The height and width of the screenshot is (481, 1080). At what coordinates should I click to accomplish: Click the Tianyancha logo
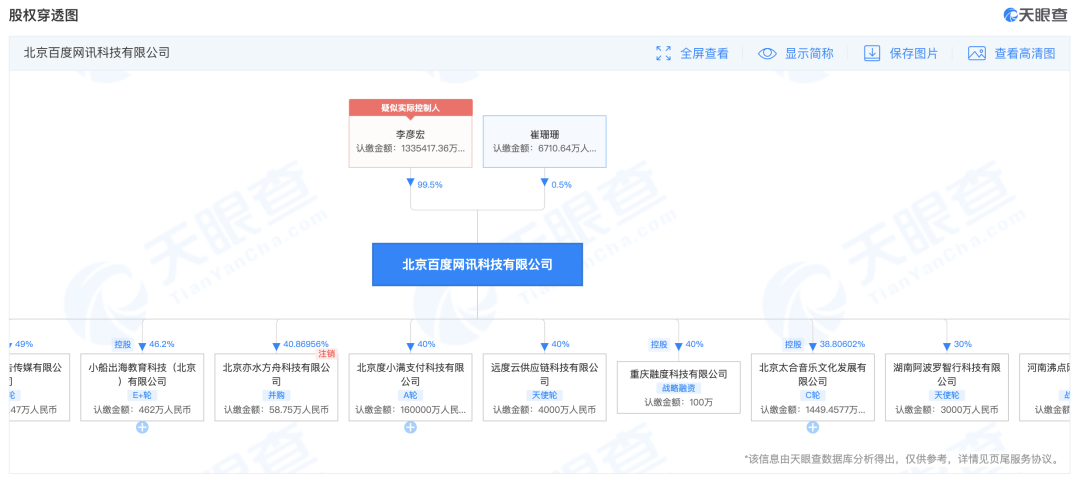pos(1035,14)
